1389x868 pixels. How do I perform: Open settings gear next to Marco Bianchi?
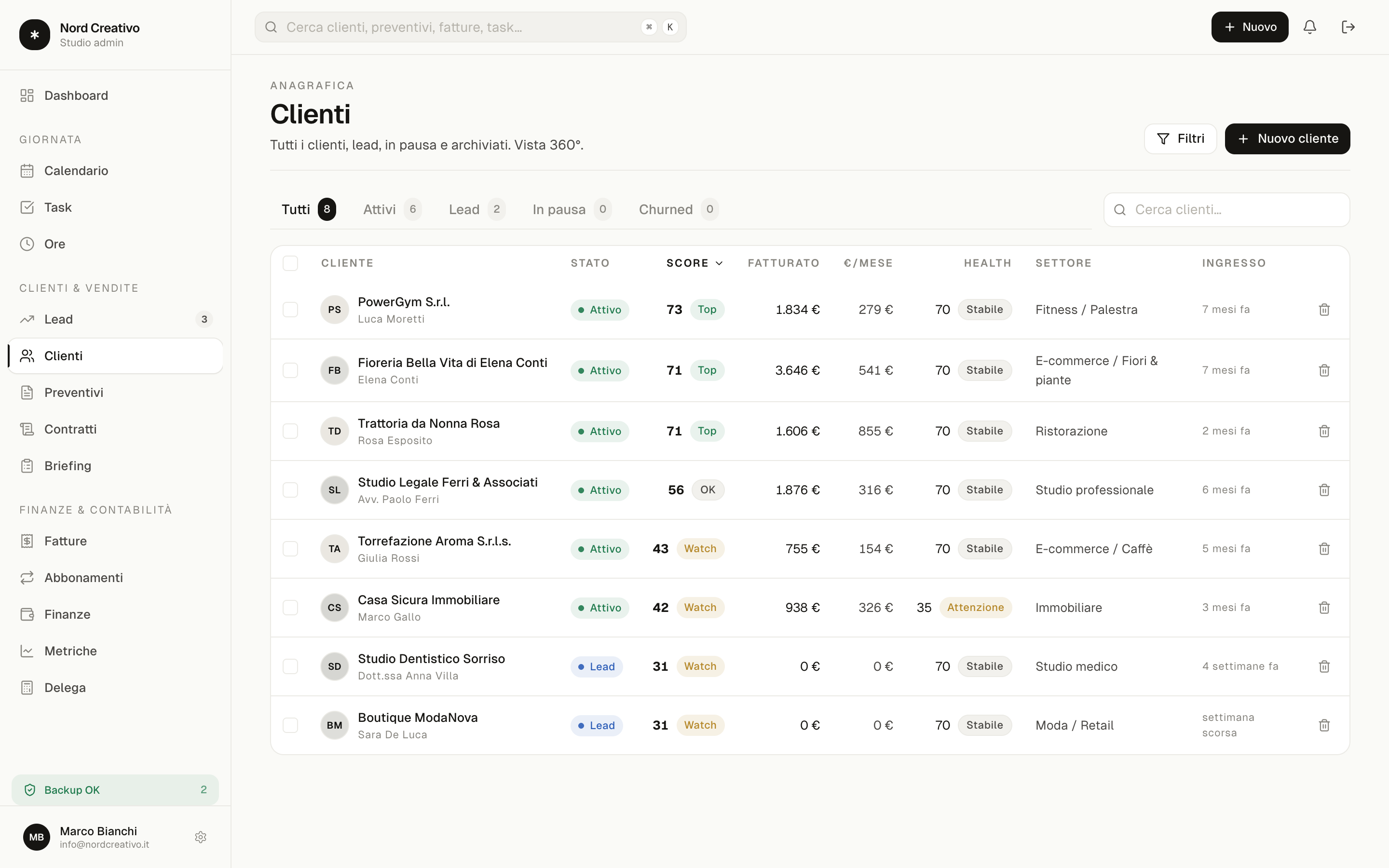click(x=200, y=837)
